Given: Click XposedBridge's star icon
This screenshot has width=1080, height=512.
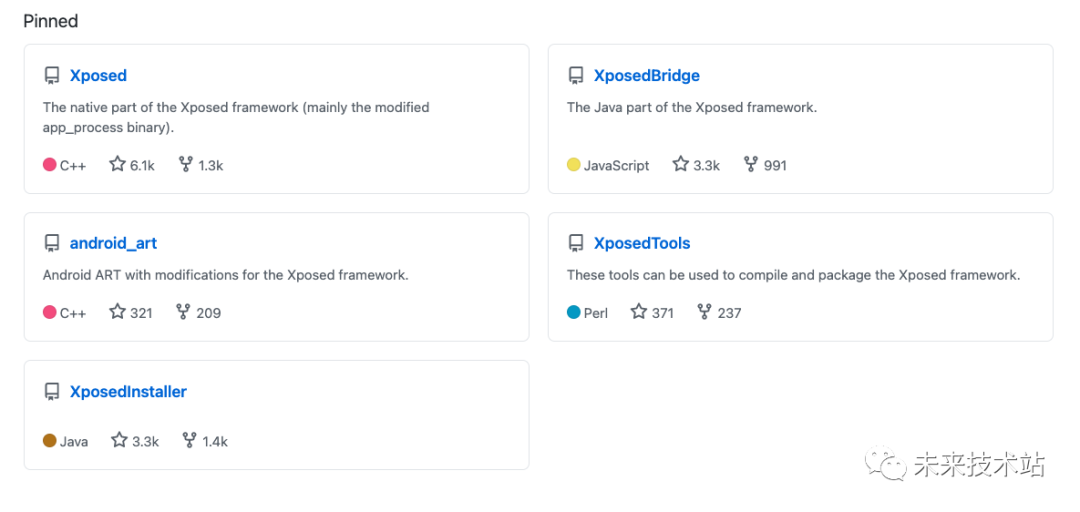Looking at the screenshot, I should coord(681,164).
